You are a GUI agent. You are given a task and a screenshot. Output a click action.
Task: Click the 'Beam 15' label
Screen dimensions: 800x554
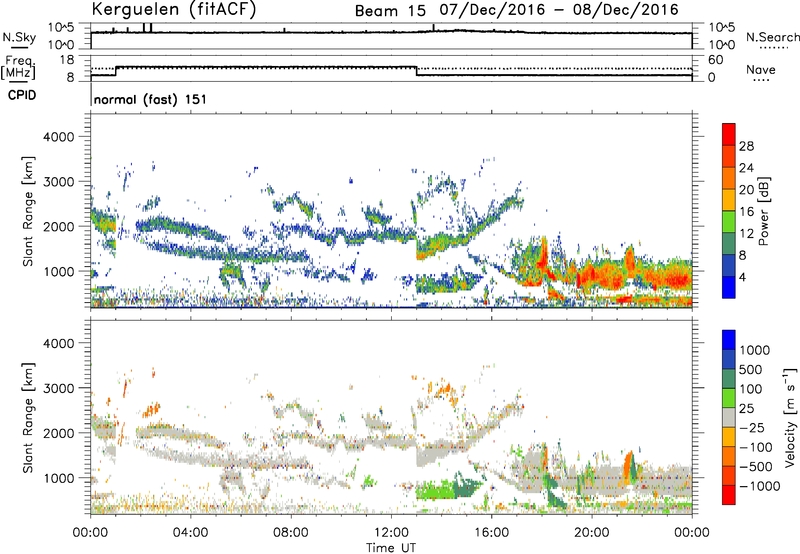(x=390, y=11)
